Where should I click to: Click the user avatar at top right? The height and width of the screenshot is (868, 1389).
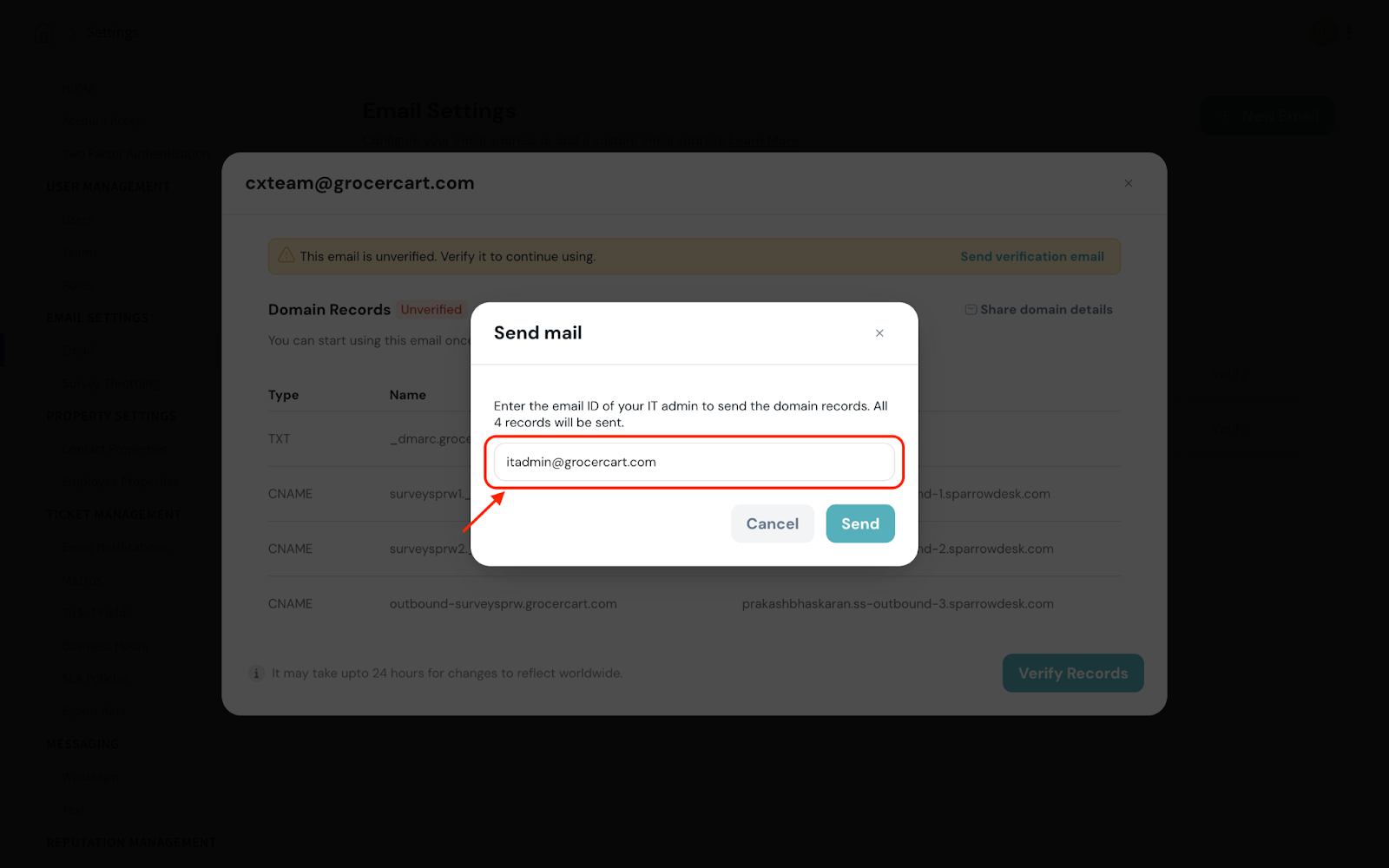1324,32
